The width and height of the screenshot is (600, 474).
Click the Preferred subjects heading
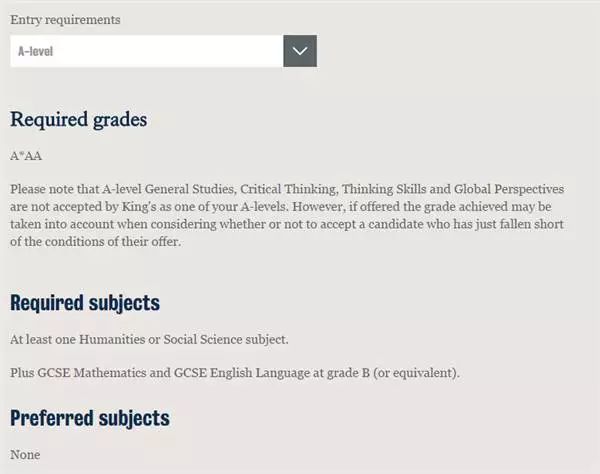(x=90, y=418)
